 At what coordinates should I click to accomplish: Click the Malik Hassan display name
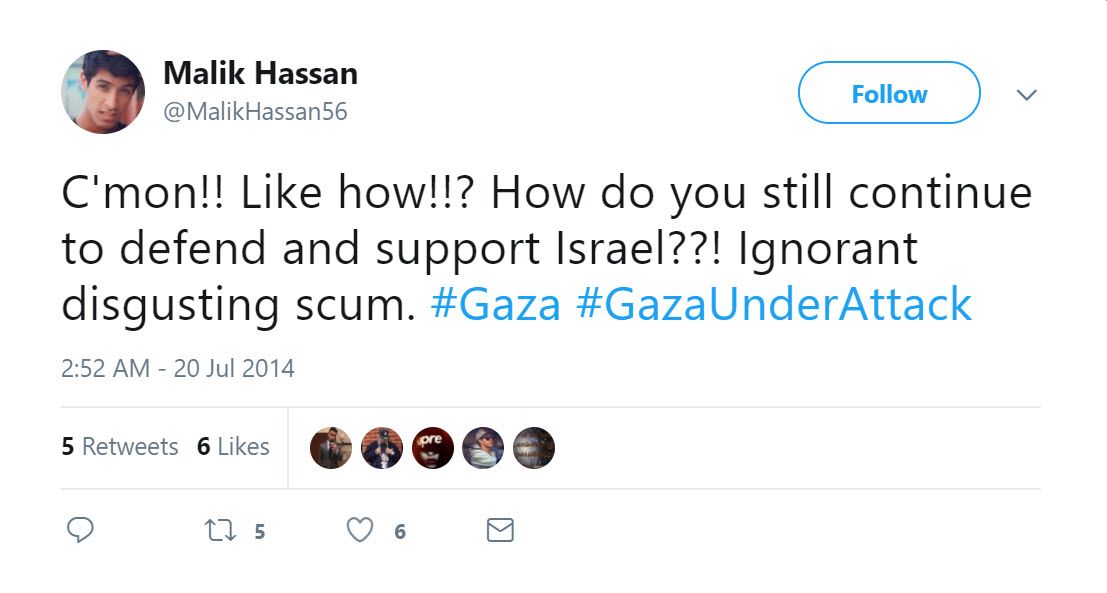[260, 73]
